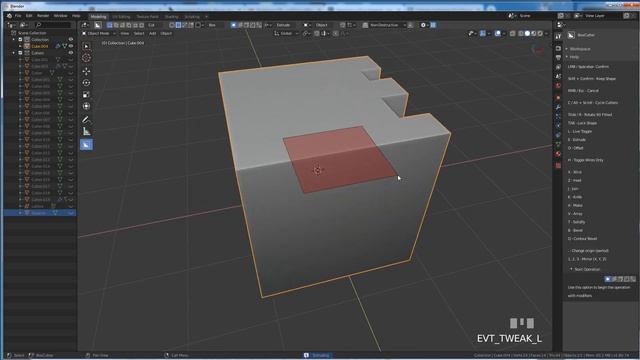The height and width of the screenshot is (360, 640).
Task: Open the NonDestructive behavior dropdown
Action: pyautogui.click(x=386, y=25)
